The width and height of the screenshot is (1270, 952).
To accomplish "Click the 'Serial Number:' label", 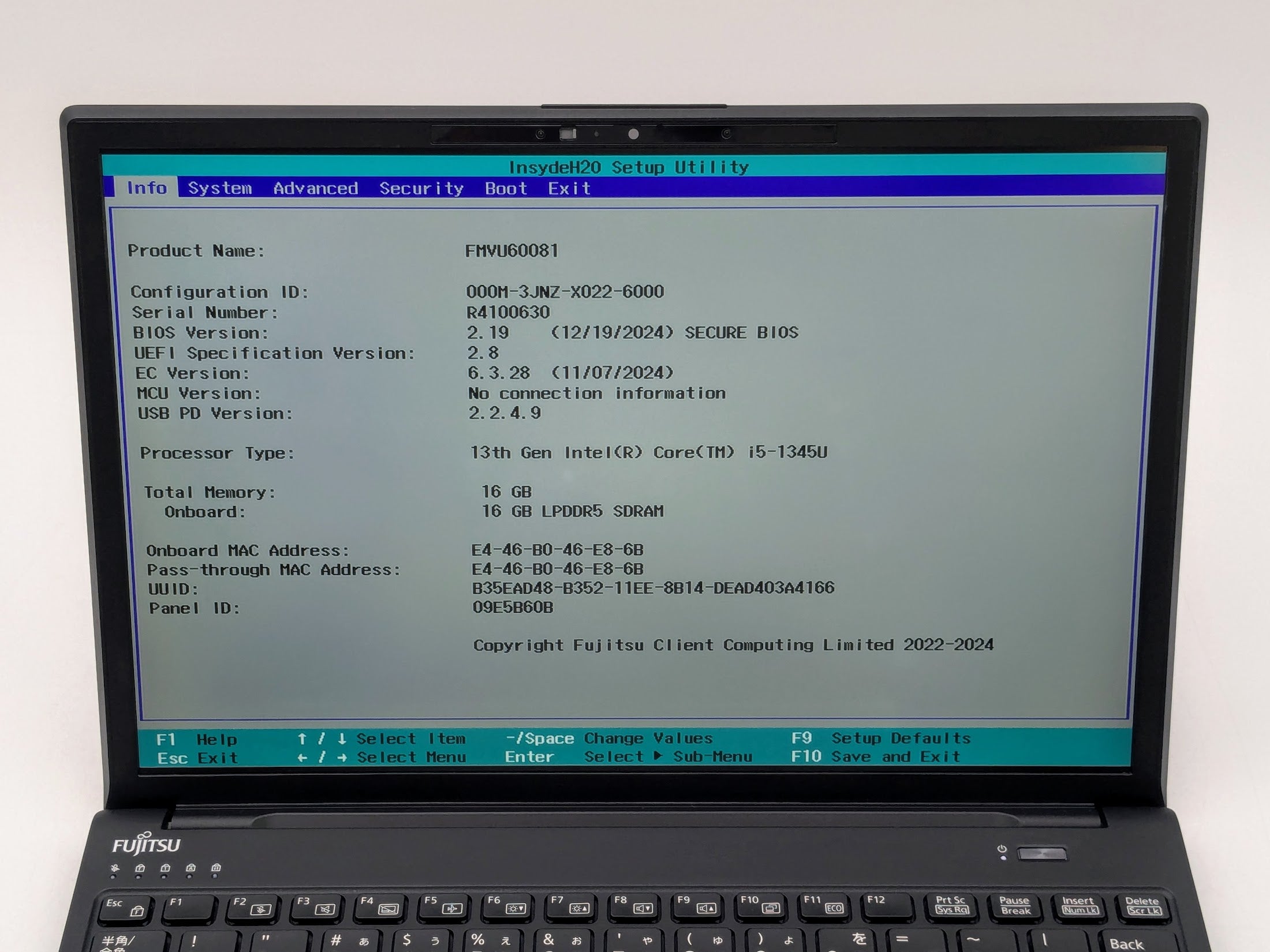I will pyautogui.click(x=205, y=313).
